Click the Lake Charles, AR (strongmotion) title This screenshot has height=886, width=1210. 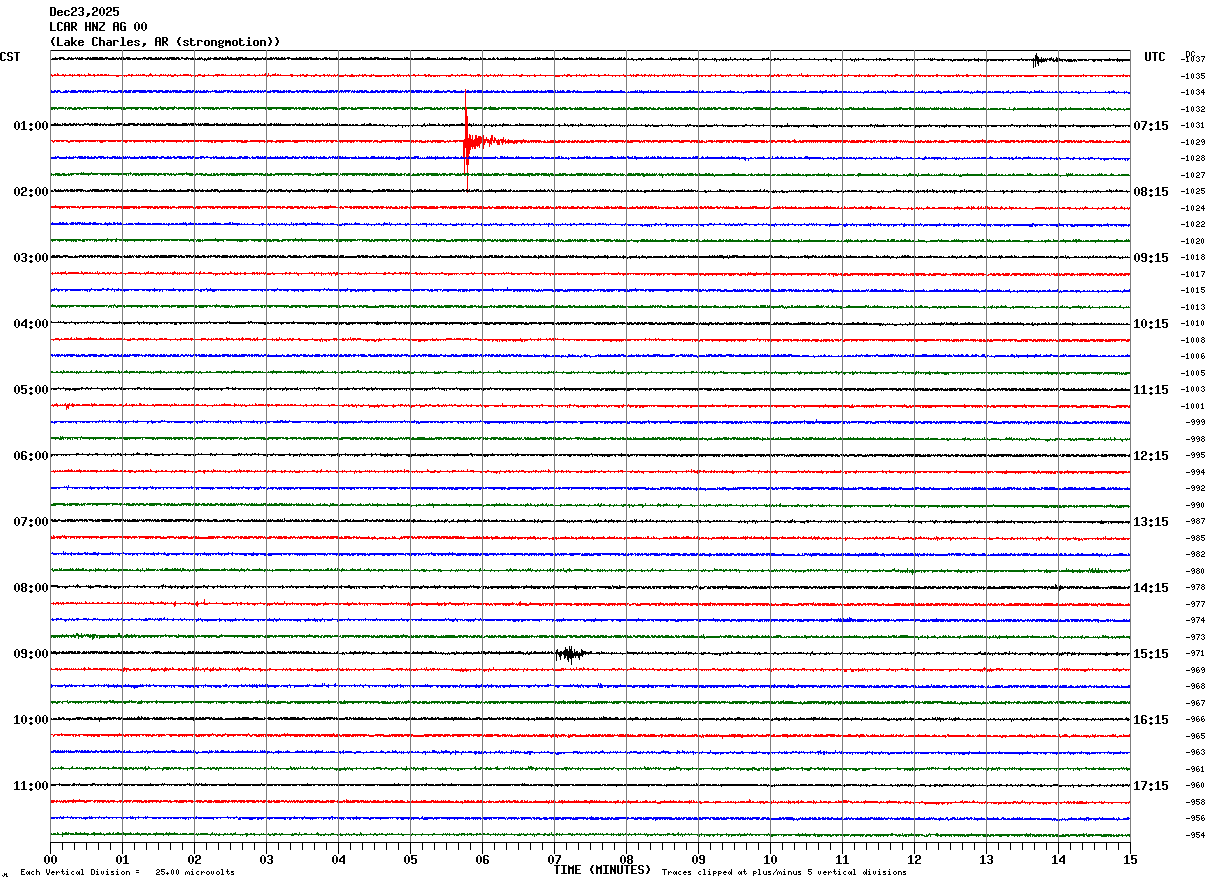pyautogui.click(x=164, y=42)
